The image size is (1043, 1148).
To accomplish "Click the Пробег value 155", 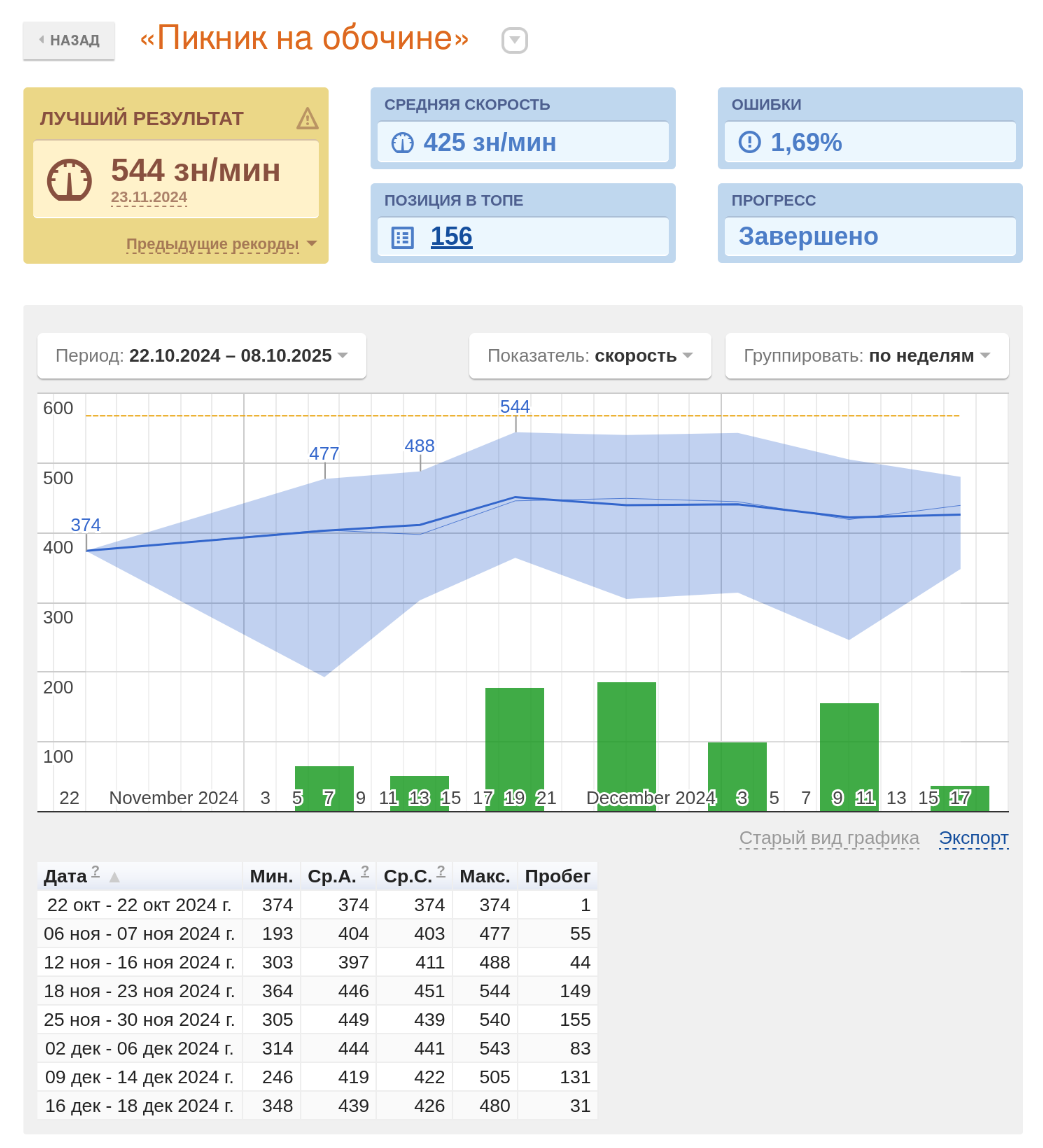I will tap(575, 1020).
